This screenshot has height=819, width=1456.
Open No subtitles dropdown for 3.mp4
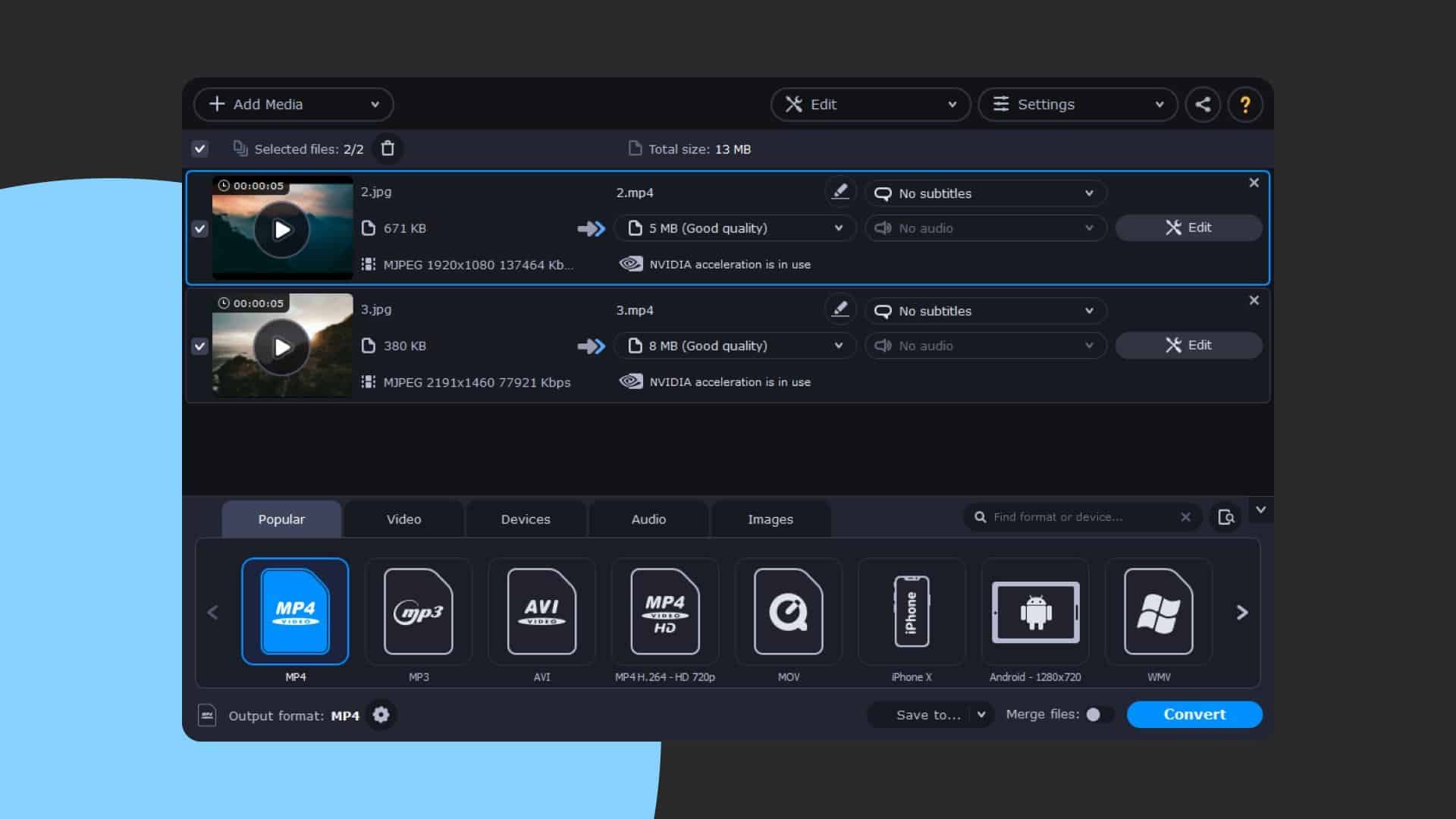(985, 311)
